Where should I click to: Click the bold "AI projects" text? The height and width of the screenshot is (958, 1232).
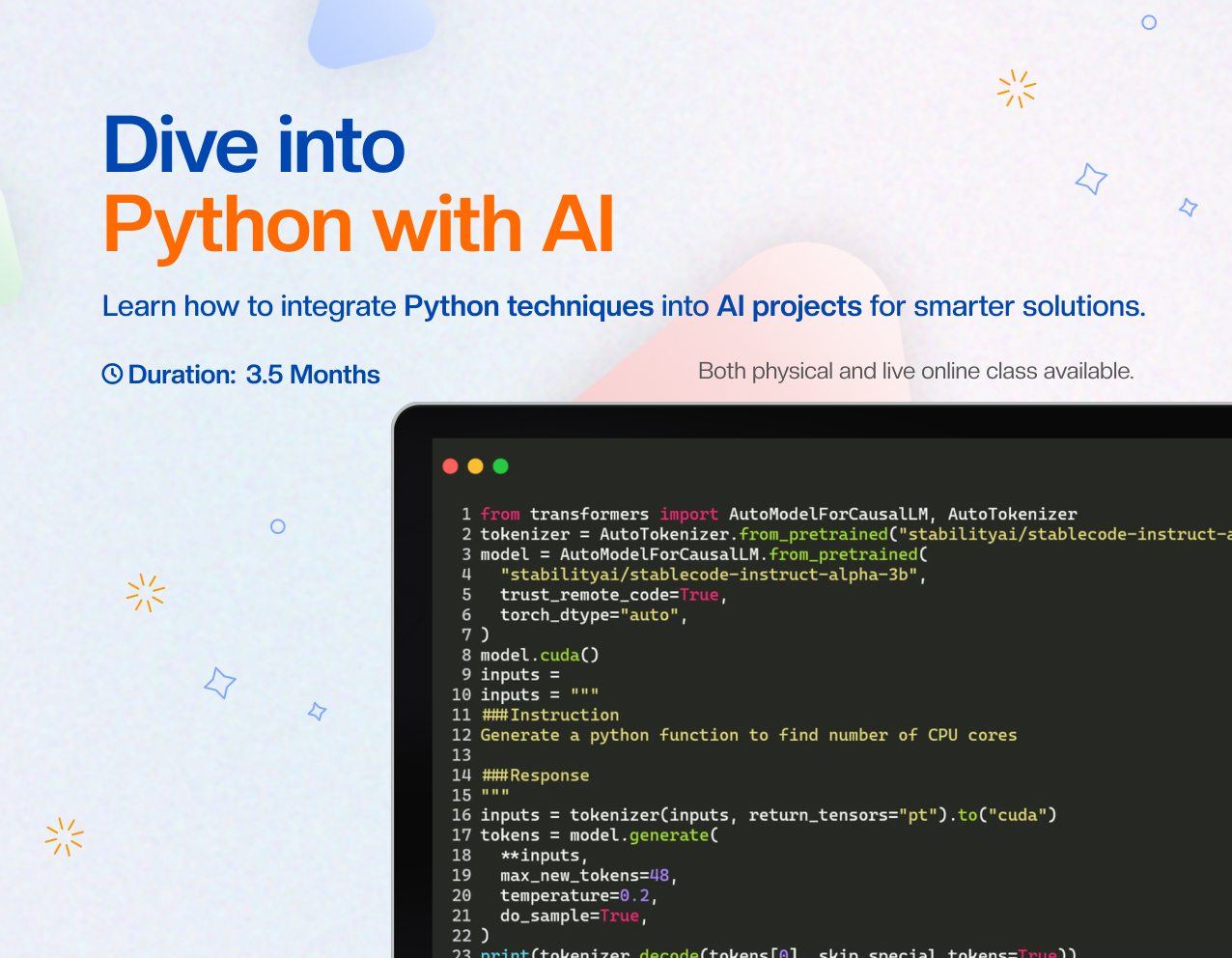click(x=789, y=306)
